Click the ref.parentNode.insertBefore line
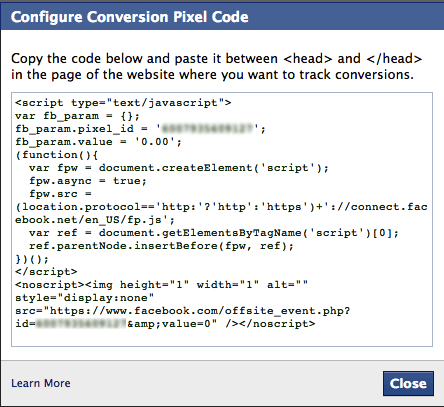Screen dimensions: 444x407 [x=161, y=246]
